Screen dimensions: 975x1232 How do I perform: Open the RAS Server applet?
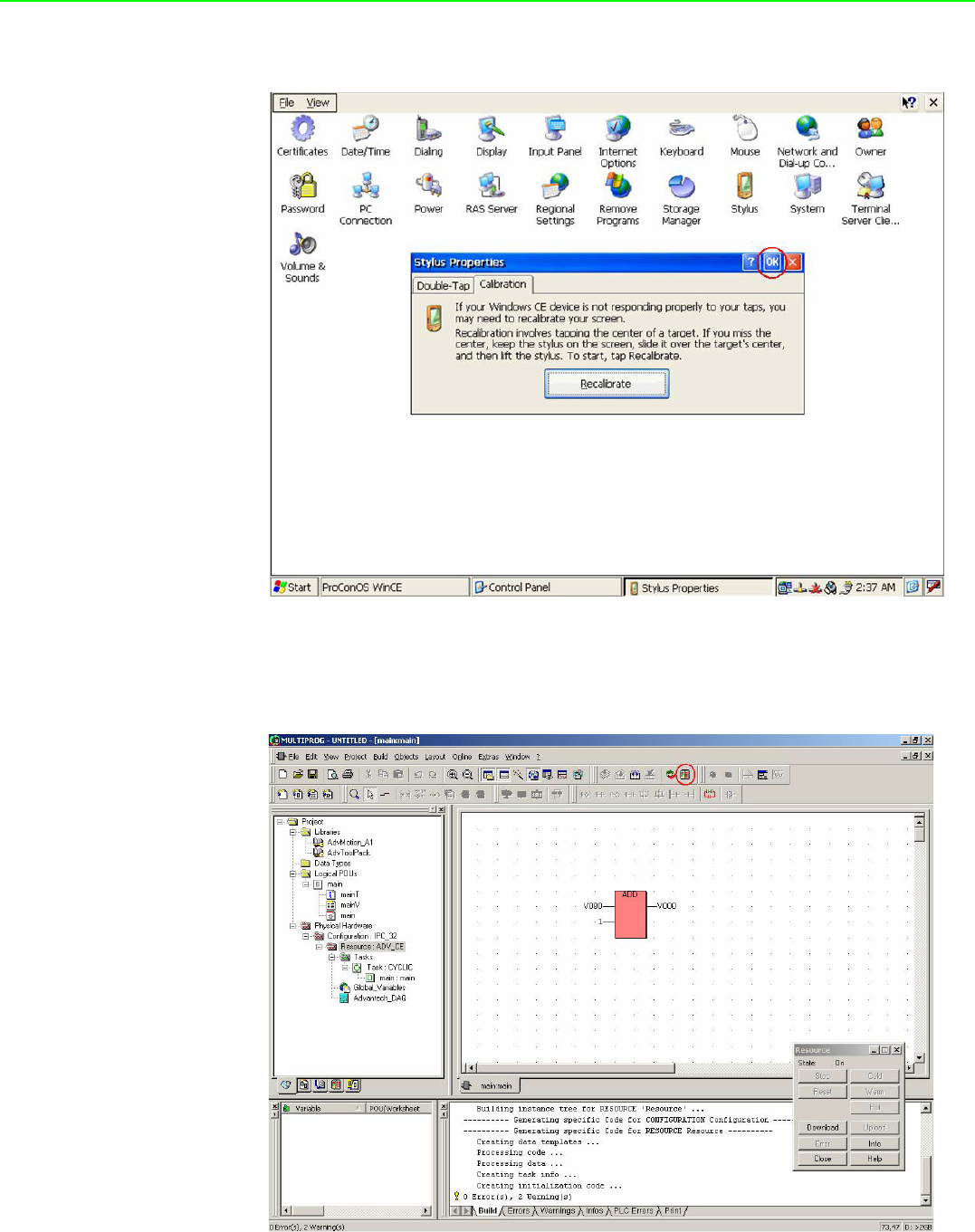click(x=492, y=194)
